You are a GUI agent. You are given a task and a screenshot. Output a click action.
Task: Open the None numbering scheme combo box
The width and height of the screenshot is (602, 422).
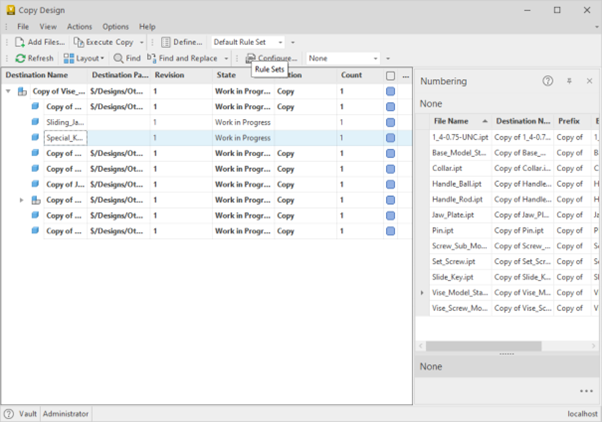pyautogui.click(x=343, y=58)
